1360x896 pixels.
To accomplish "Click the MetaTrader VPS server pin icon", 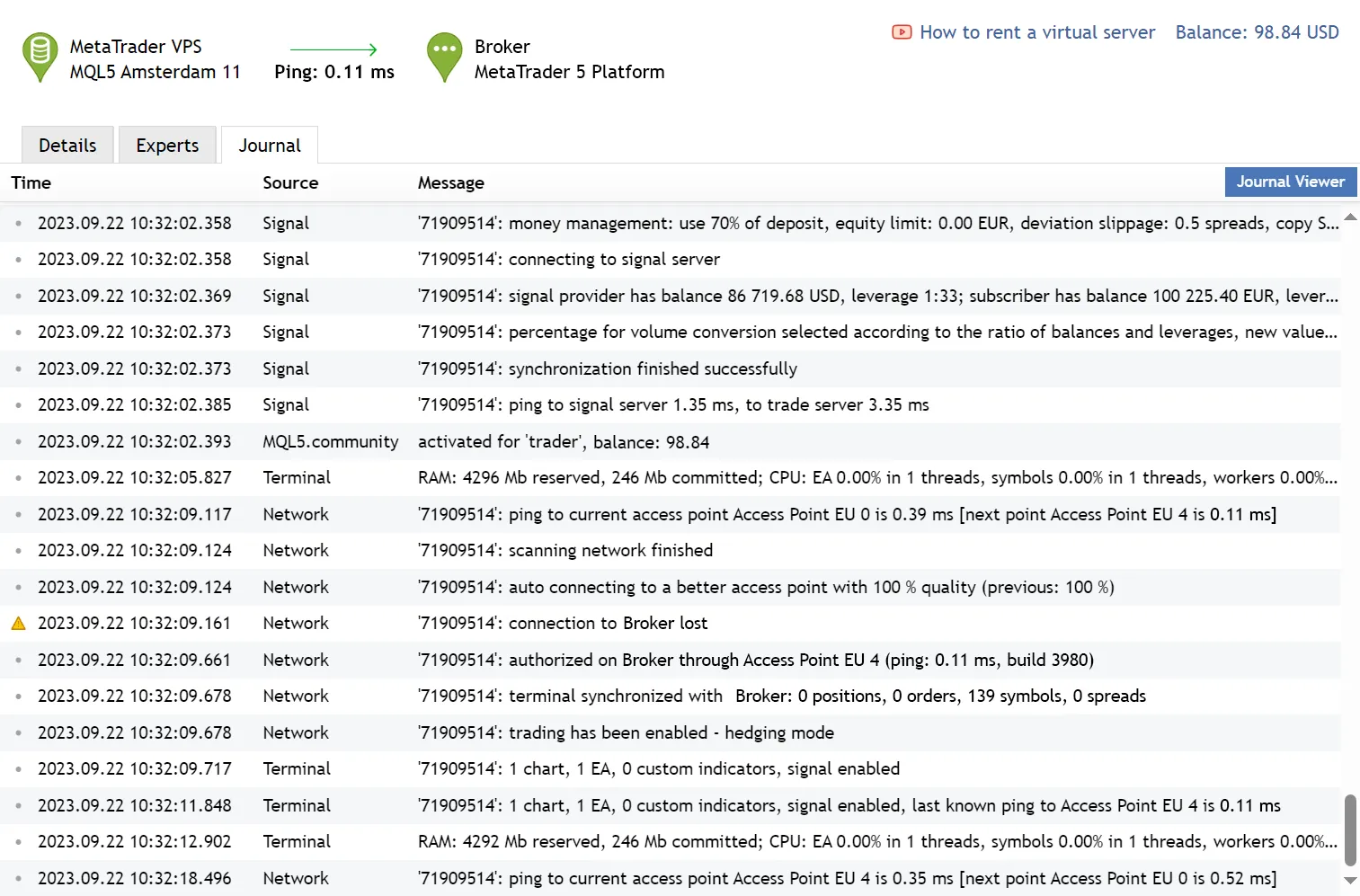I will coord(40,58).
